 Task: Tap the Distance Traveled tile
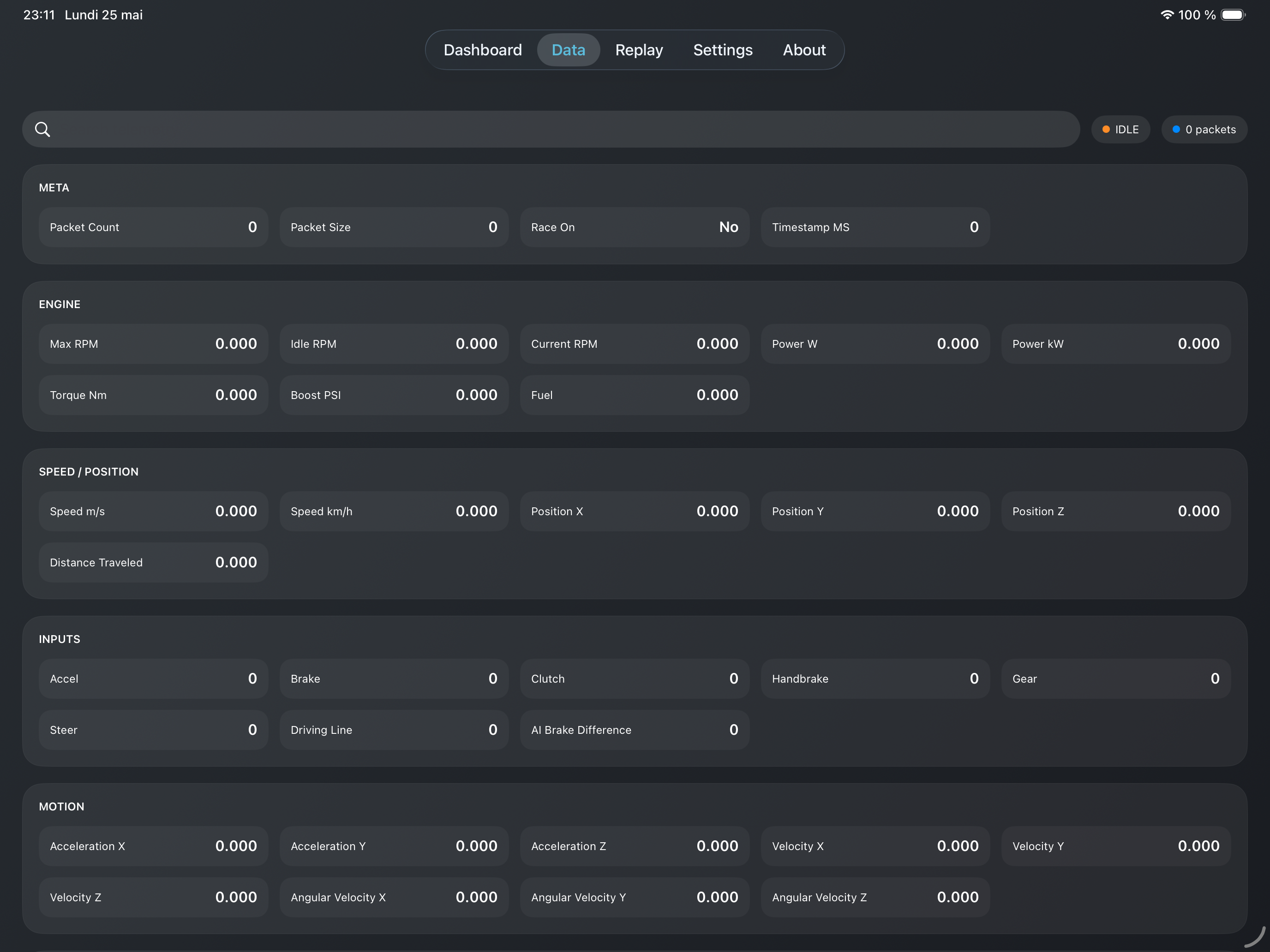pyautogui.click(x=153, y=562)
